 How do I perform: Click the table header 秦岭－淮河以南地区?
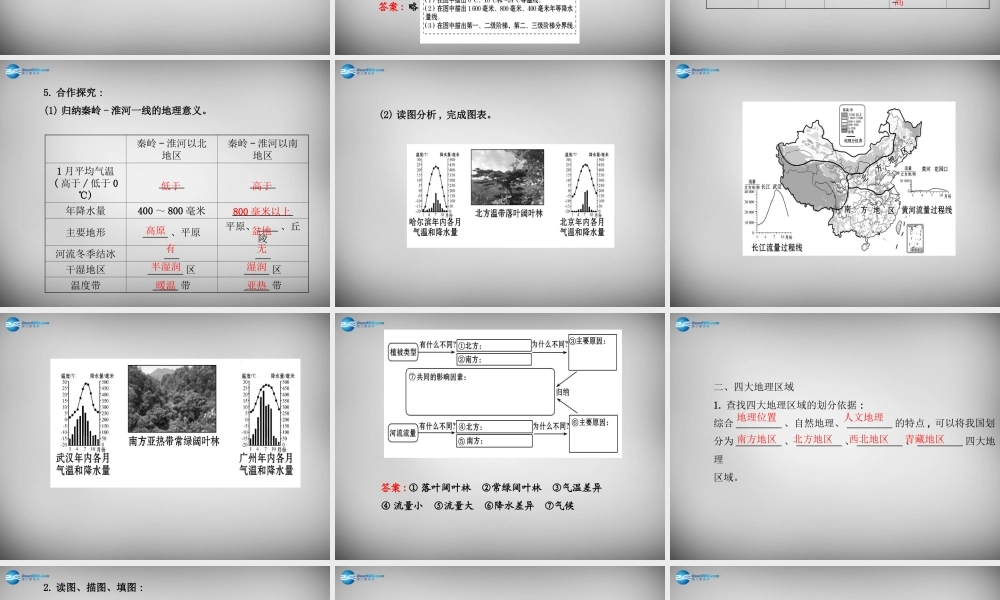coord(263,149)
